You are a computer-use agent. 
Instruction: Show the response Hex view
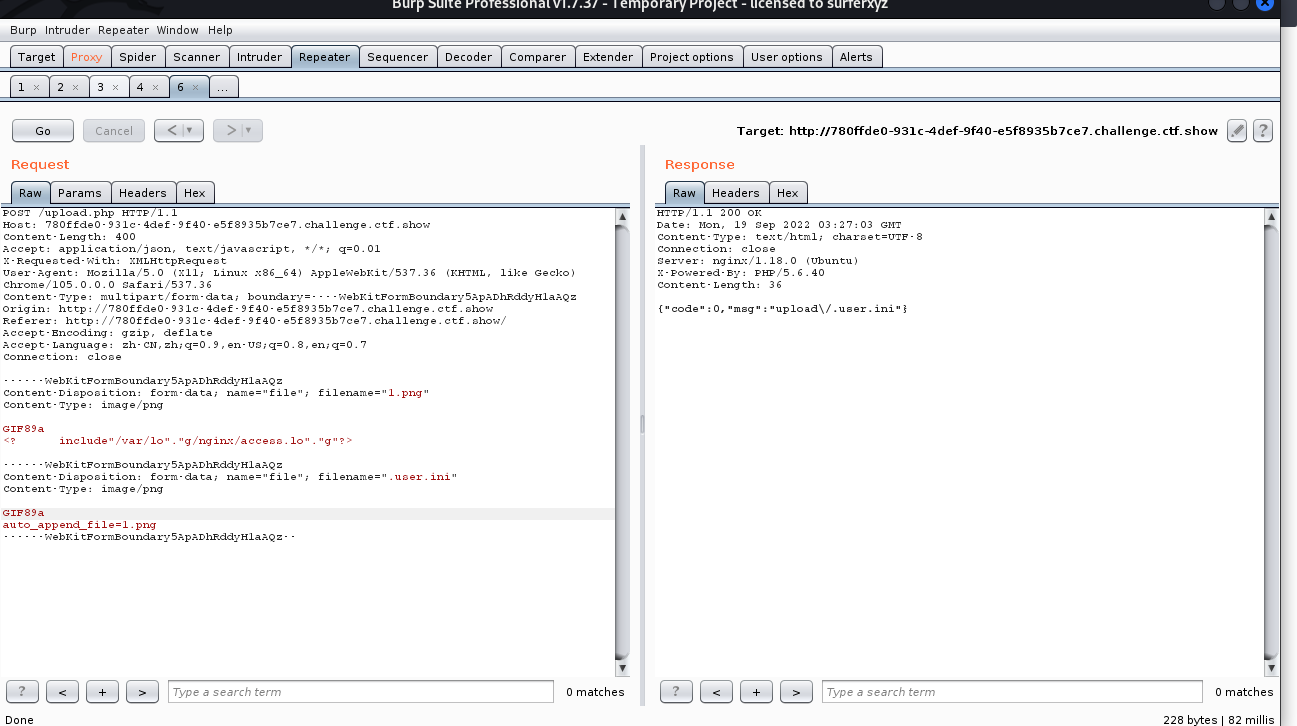click(x=788, y=193)
